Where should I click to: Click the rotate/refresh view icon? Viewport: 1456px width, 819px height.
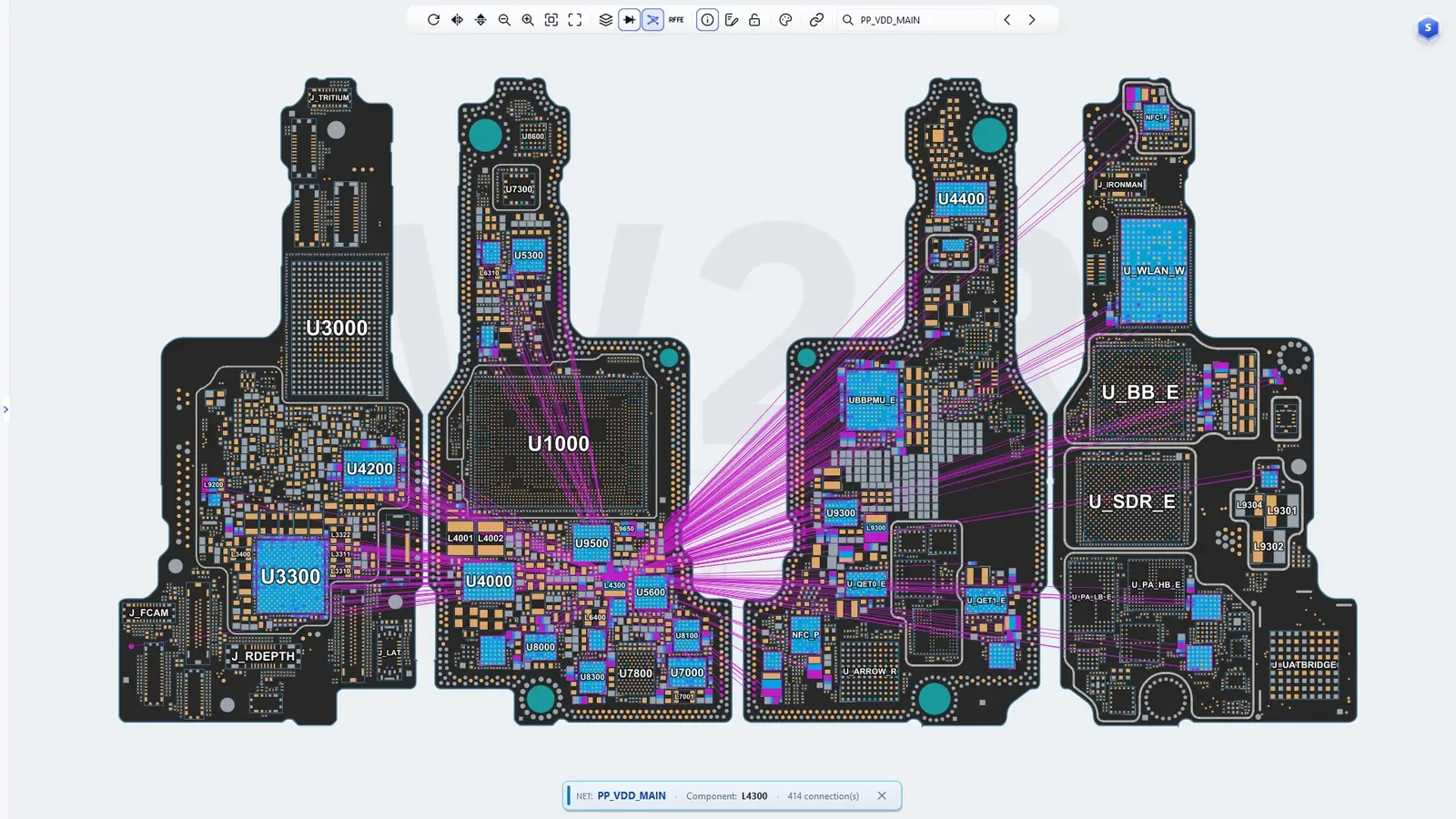[433, 19]
